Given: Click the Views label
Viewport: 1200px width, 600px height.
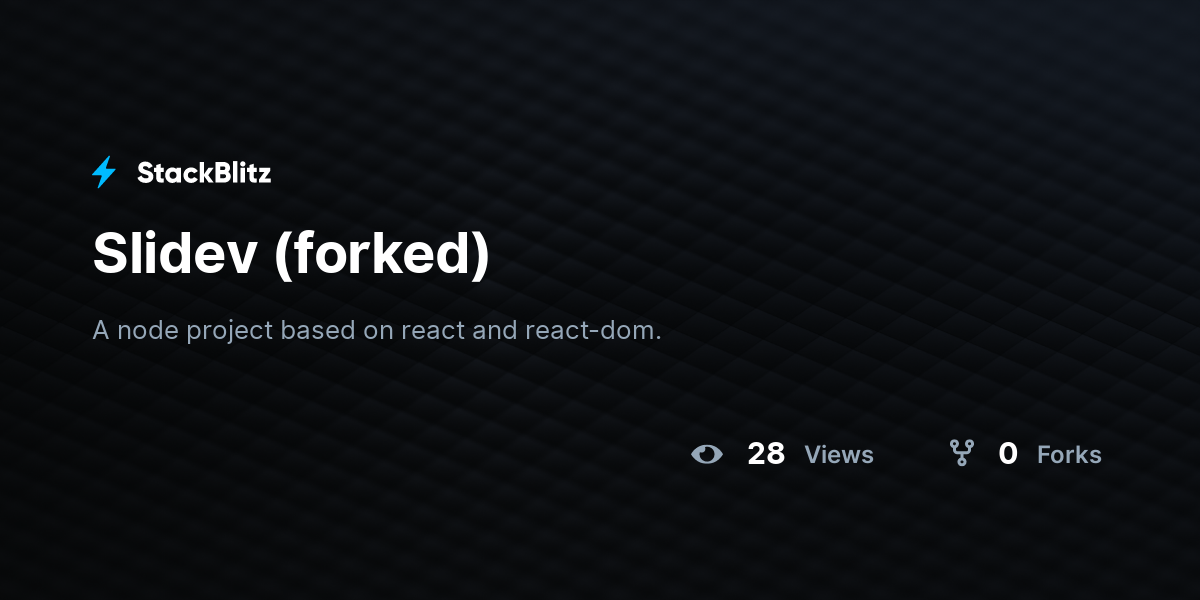Looking at the screenshot, I should click(x=839, y=455).
